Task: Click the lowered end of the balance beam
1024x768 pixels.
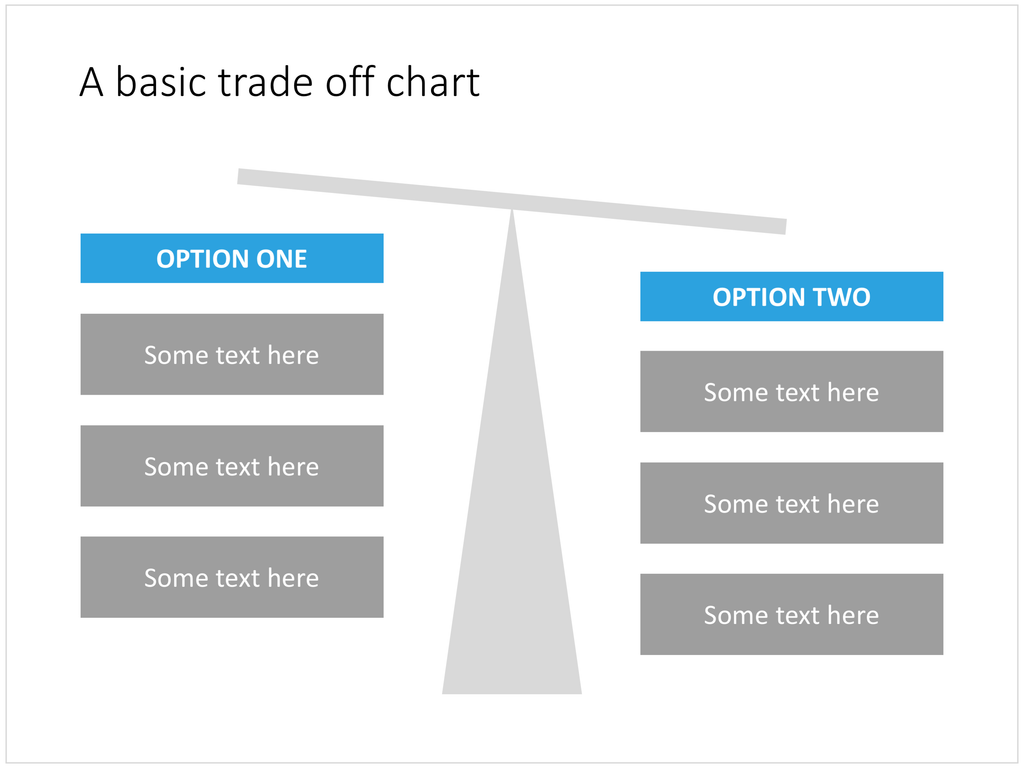Action: (x=777, y=226)
